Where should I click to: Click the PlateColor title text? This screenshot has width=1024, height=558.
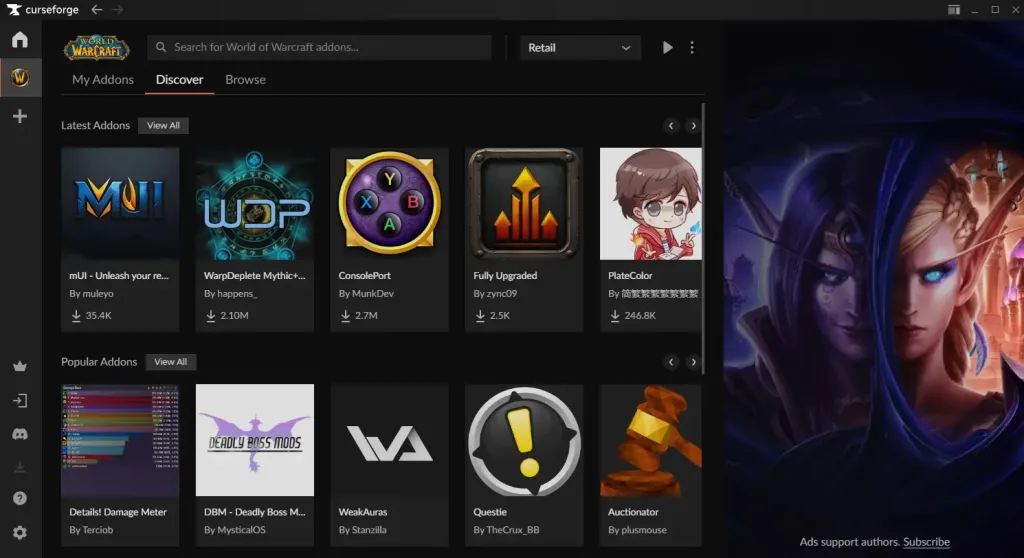click(630, 276)
